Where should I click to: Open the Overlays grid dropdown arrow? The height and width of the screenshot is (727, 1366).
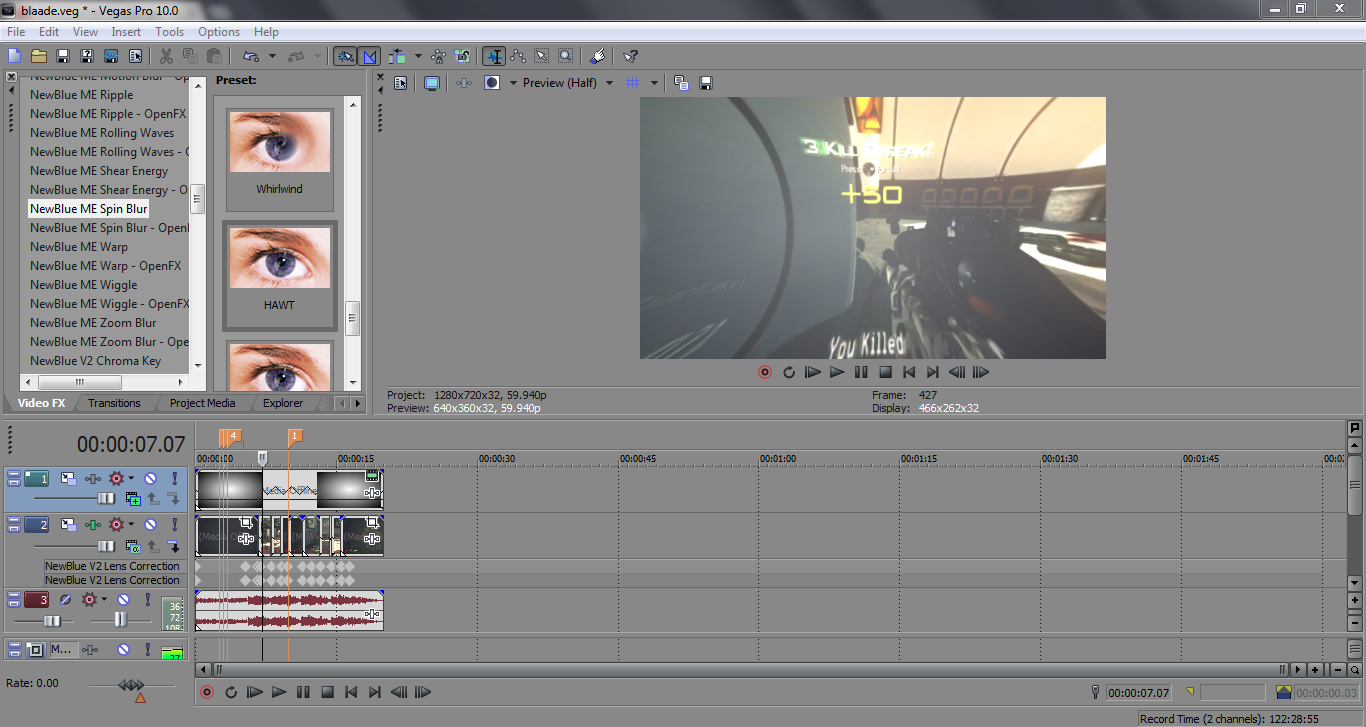(x=655, y=83)
